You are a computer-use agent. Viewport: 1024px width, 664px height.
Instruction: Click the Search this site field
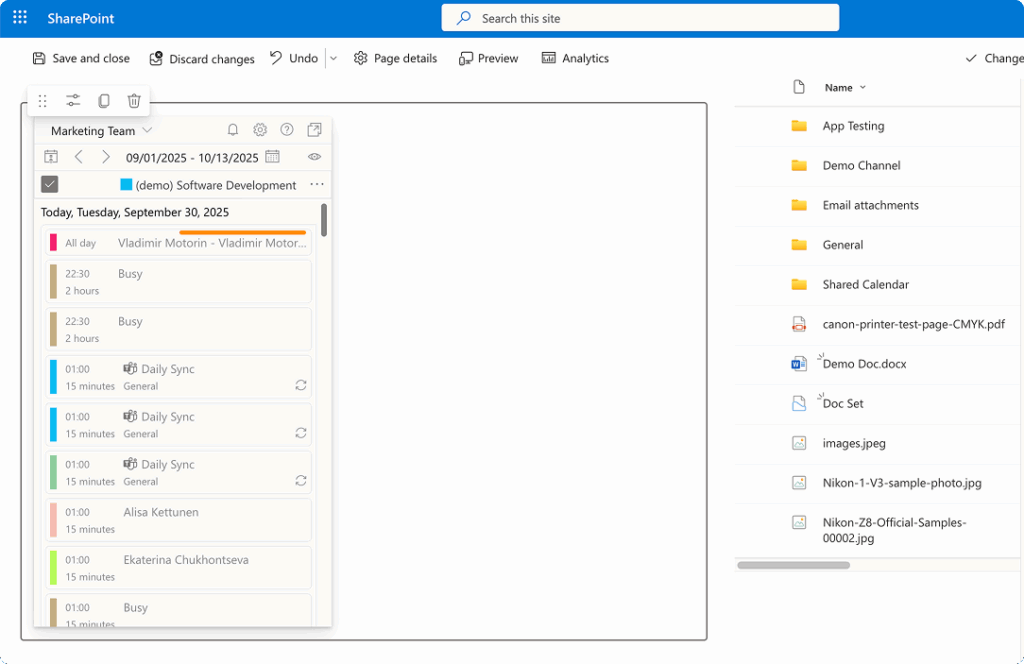point(640,18)
